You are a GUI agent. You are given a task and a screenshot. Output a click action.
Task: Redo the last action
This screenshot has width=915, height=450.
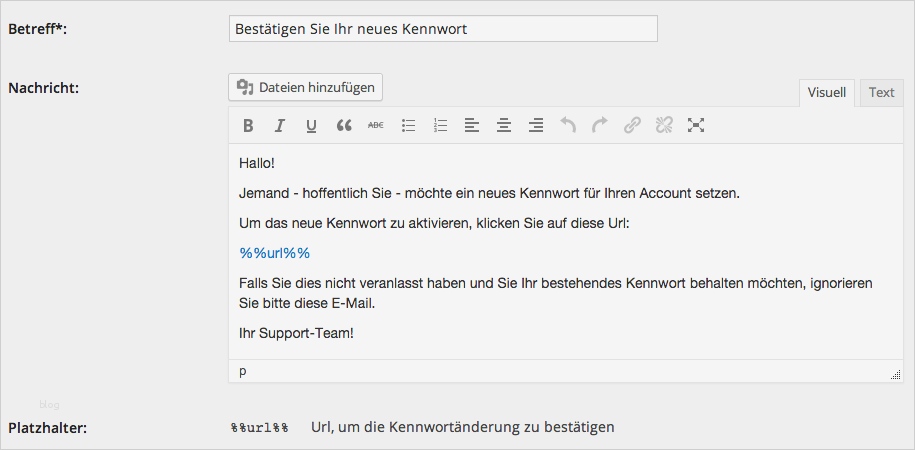pos(600,126)
